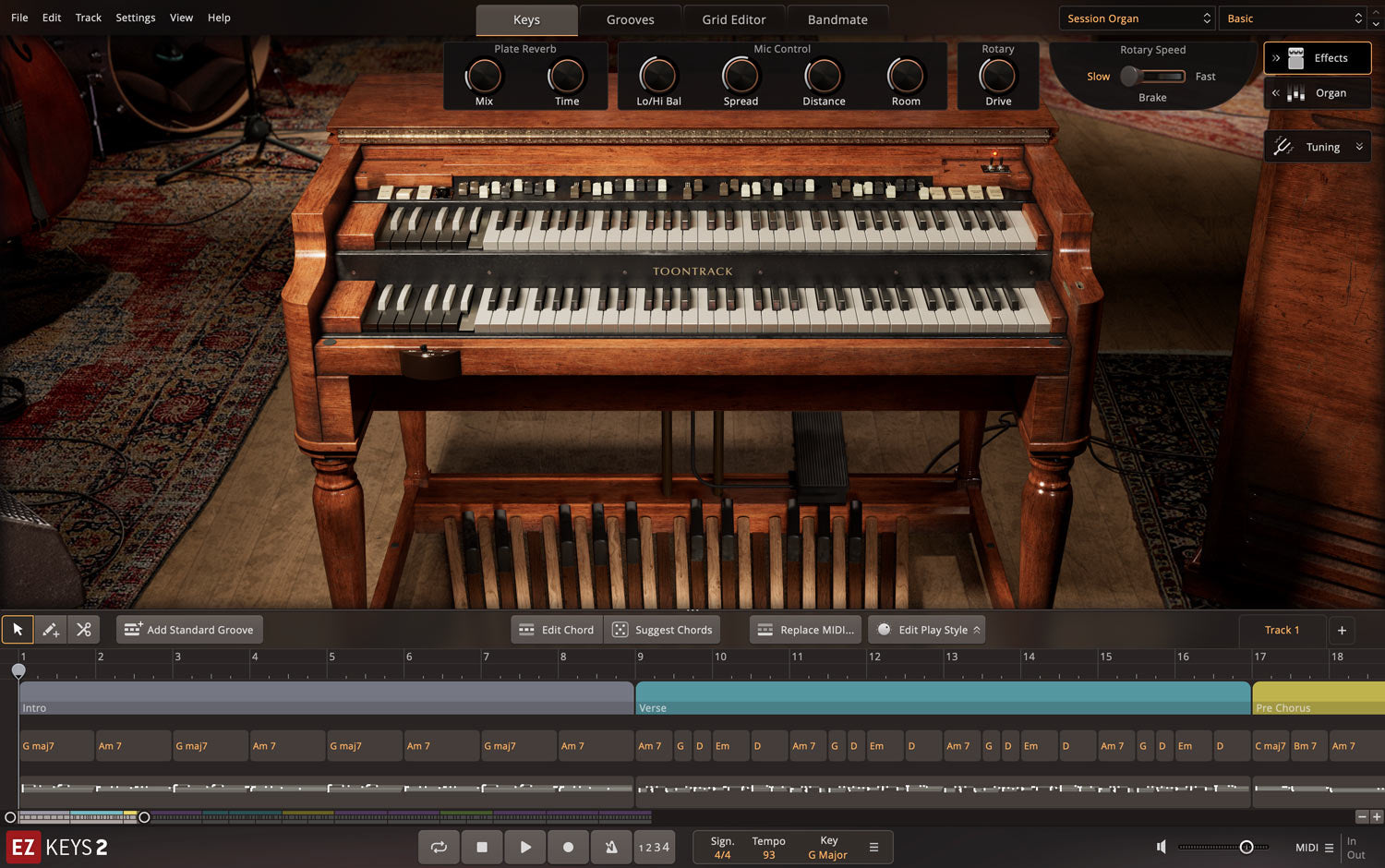
Task: Click the playhead marker at bar 1
Action: point(18,671)
